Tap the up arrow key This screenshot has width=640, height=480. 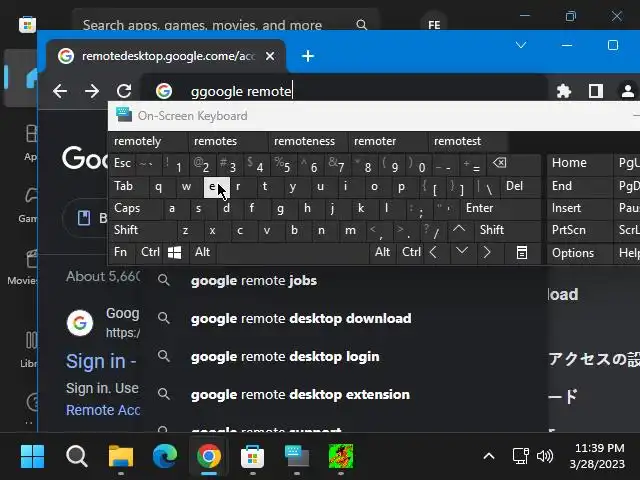tap(460, 230)
